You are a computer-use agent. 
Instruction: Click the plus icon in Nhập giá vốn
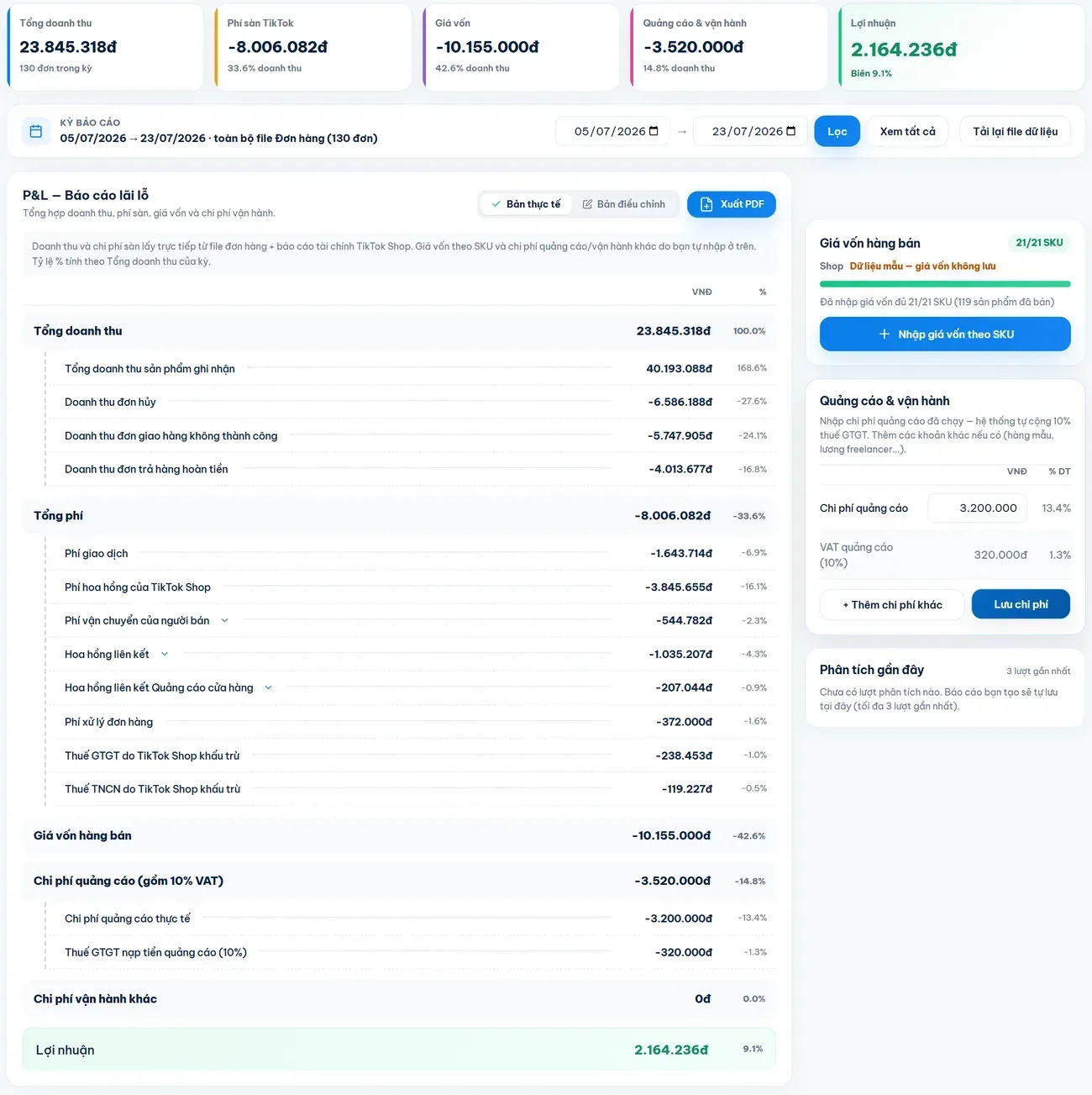click(884, 334)
